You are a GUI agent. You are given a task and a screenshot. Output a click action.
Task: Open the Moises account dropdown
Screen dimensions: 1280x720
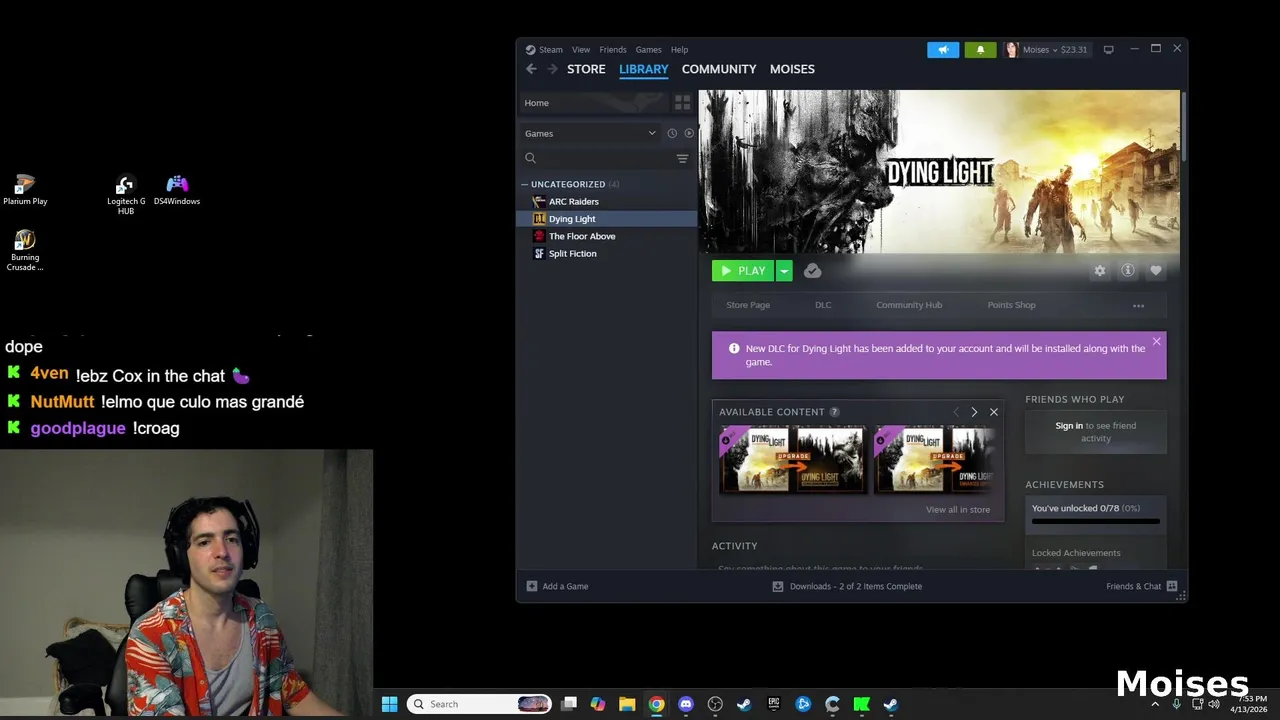[1046, 49]
